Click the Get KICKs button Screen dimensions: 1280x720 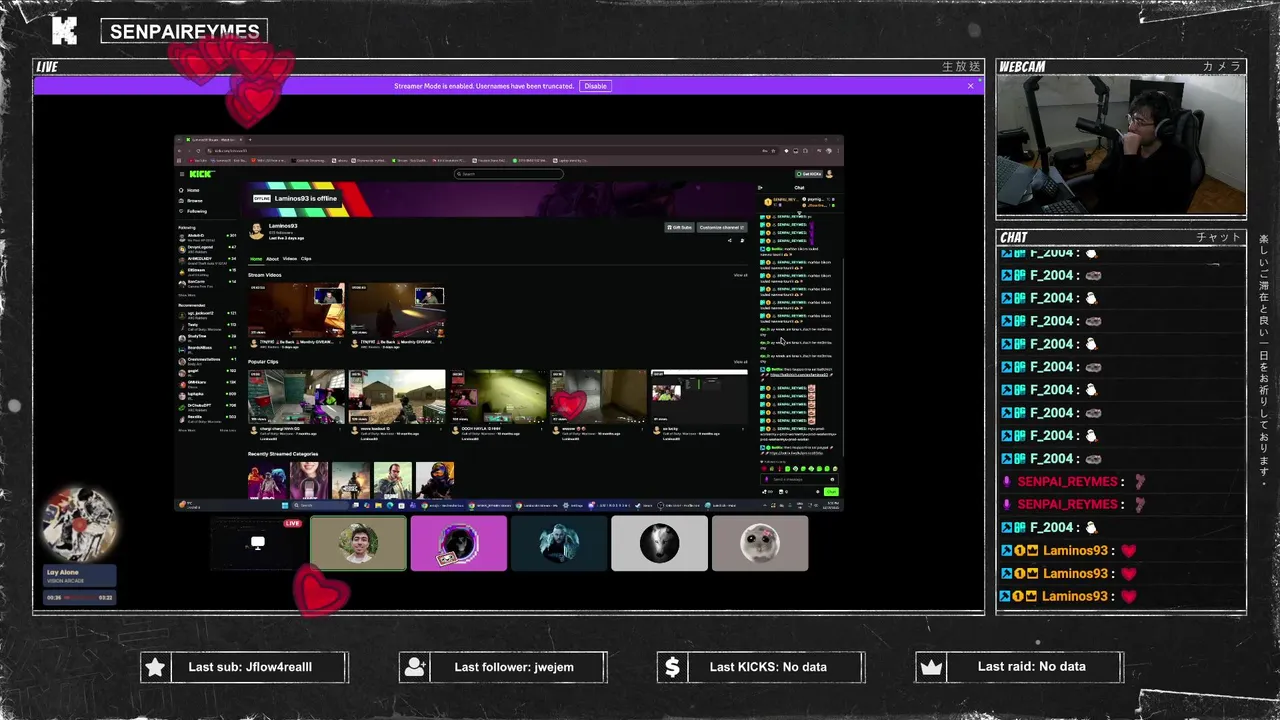809,174
